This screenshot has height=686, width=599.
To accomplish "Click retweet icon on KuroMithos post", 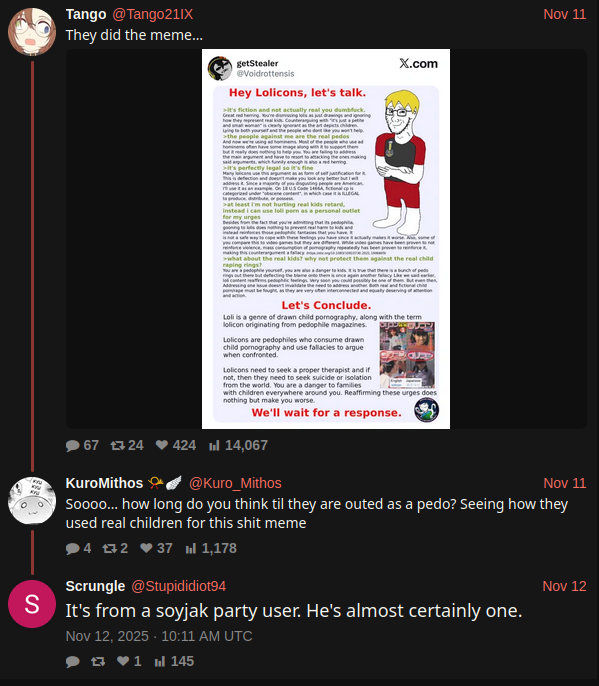I will pyautogui.click(x=109, y=548).
